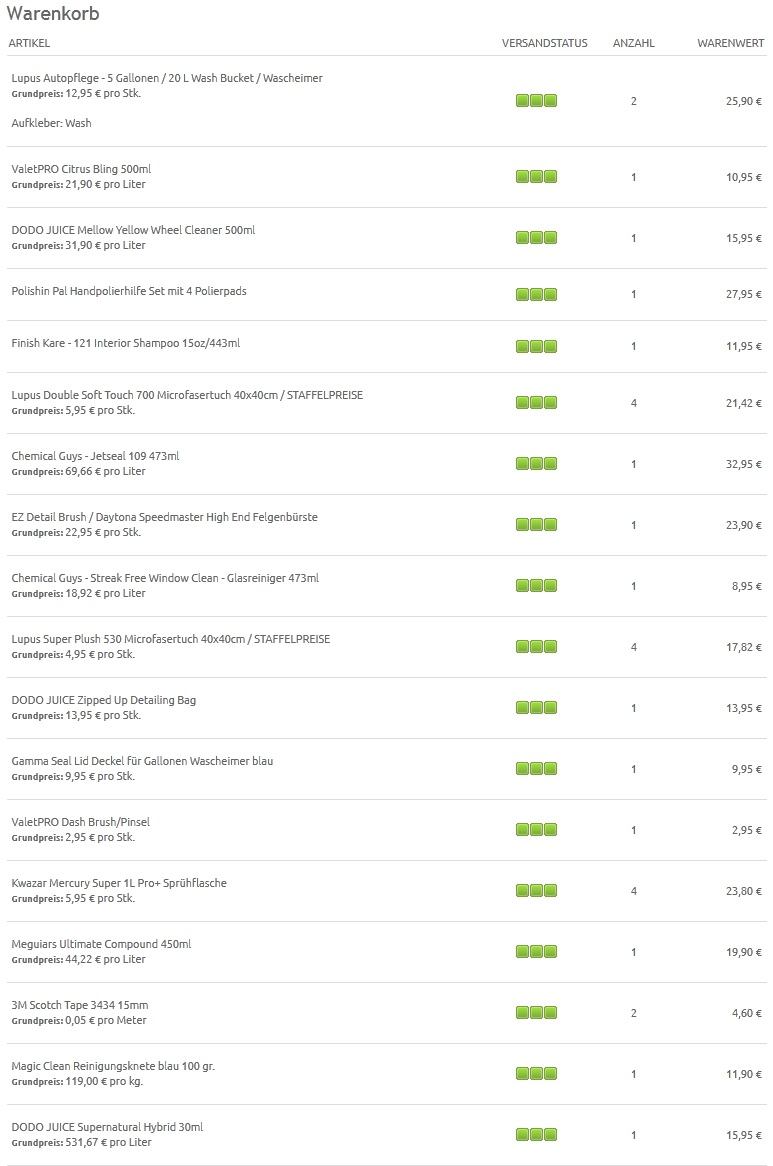Open Meguiars Ultimate Compound 450ml link

(101, 944)
